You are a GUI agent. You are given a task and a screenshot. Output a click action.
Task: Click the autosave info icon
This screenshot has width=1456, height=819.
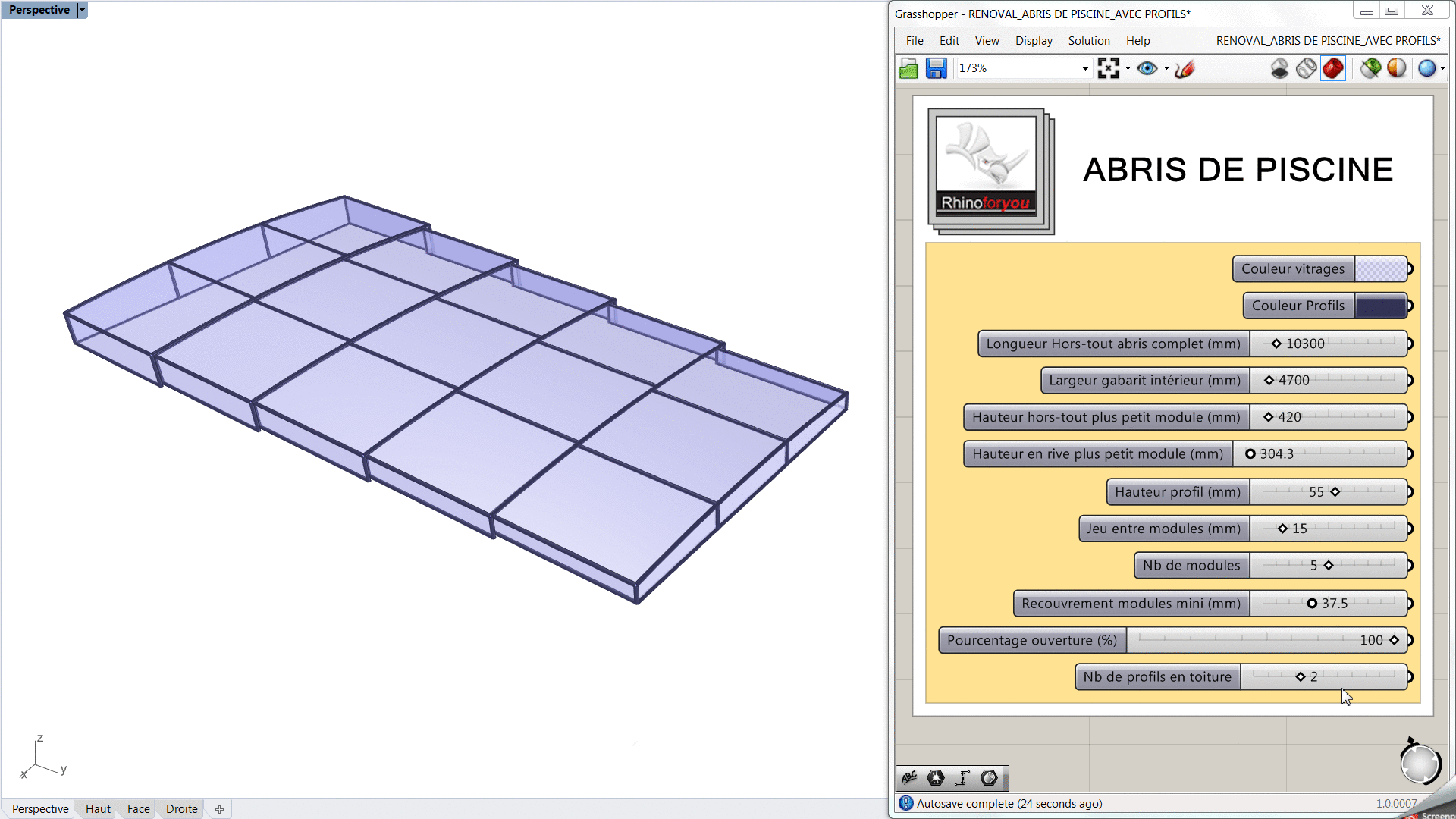[905, 803]
